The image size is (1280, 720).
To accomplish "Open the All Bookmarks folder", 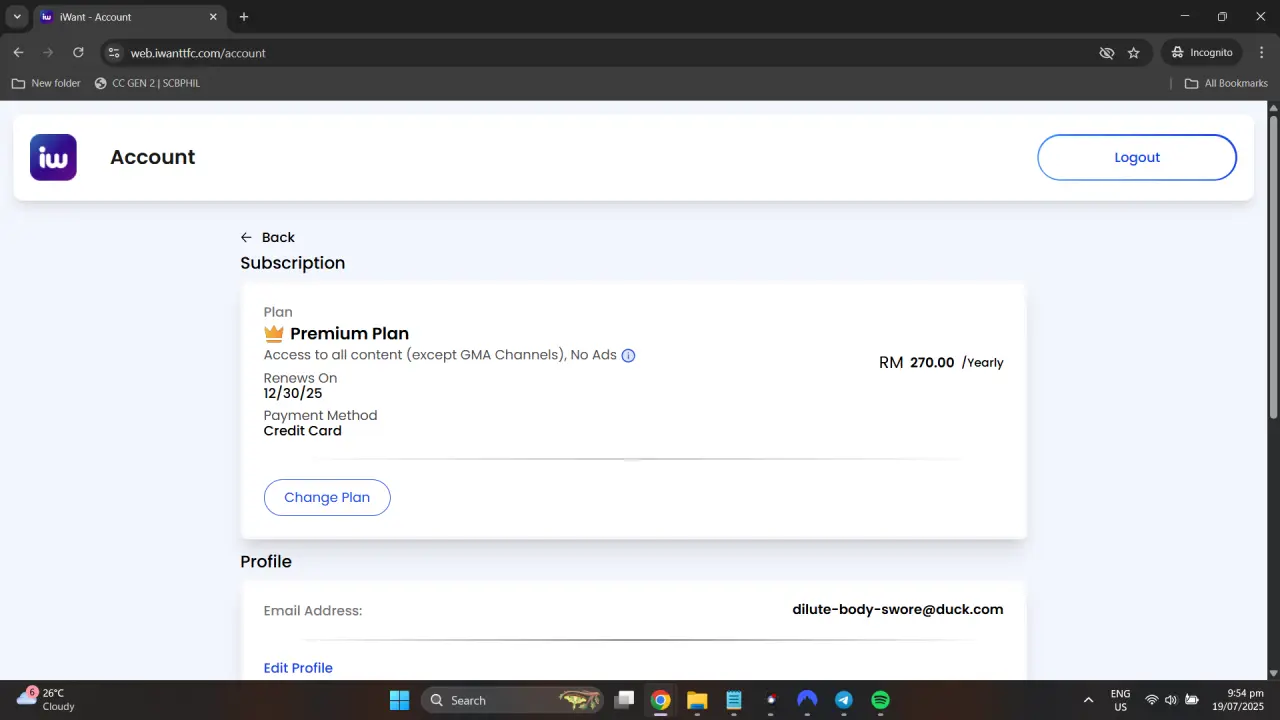I will tap(1226, 83).
